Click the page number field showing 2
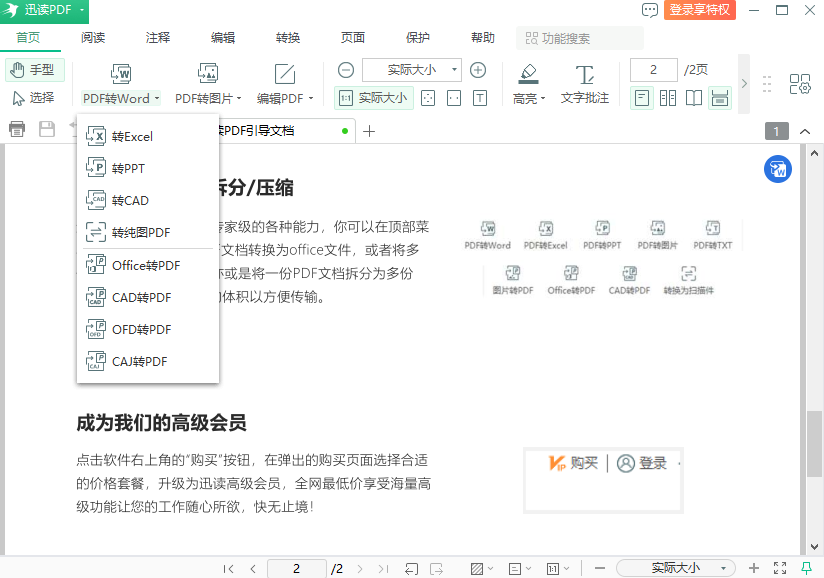This screenshot has width=824, height=578. click(654, 70)
